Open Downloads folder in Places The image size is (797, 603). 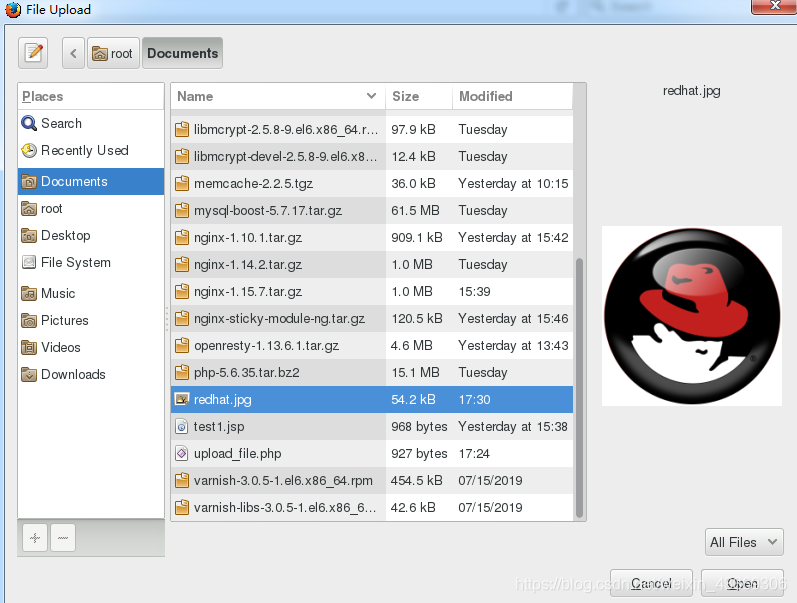point(91,374)
